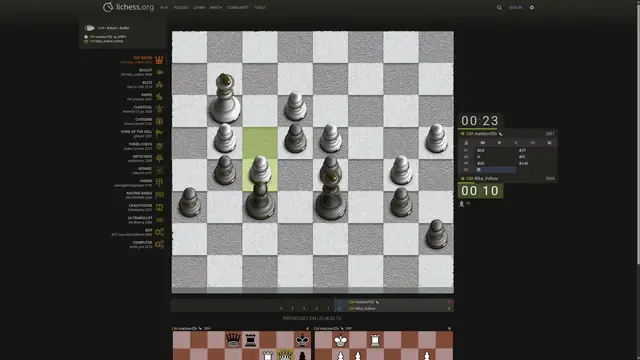640x360 pixels.
Task: Open the Play menu
Action: click(164, 7)
